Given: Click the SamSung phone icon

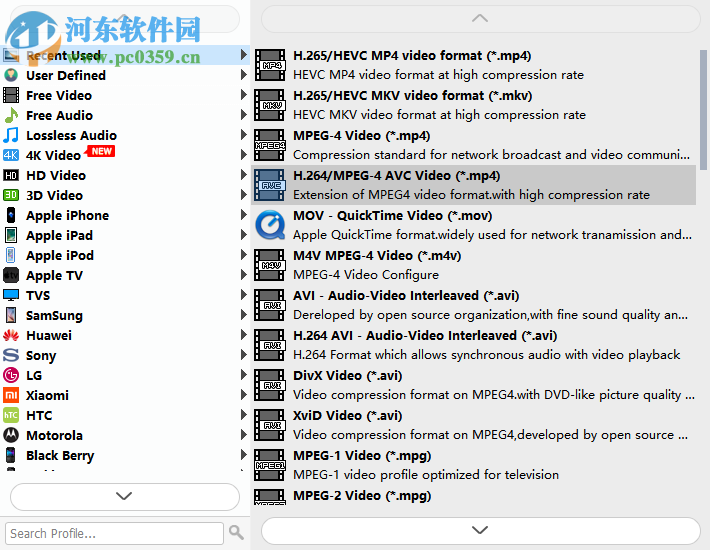Looking at the screenshot, I should pos(11,315).
